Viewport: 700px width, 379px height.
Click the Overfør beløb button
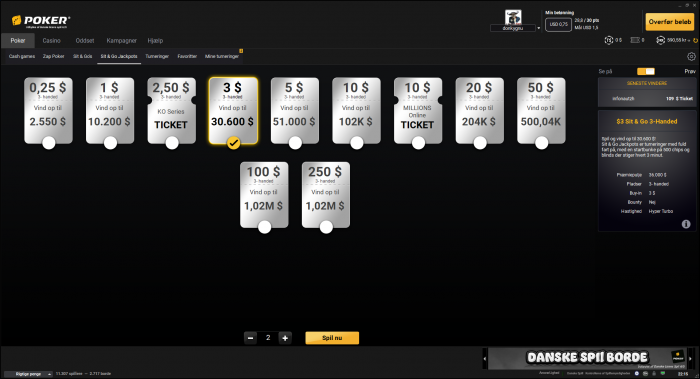[670, 21]
